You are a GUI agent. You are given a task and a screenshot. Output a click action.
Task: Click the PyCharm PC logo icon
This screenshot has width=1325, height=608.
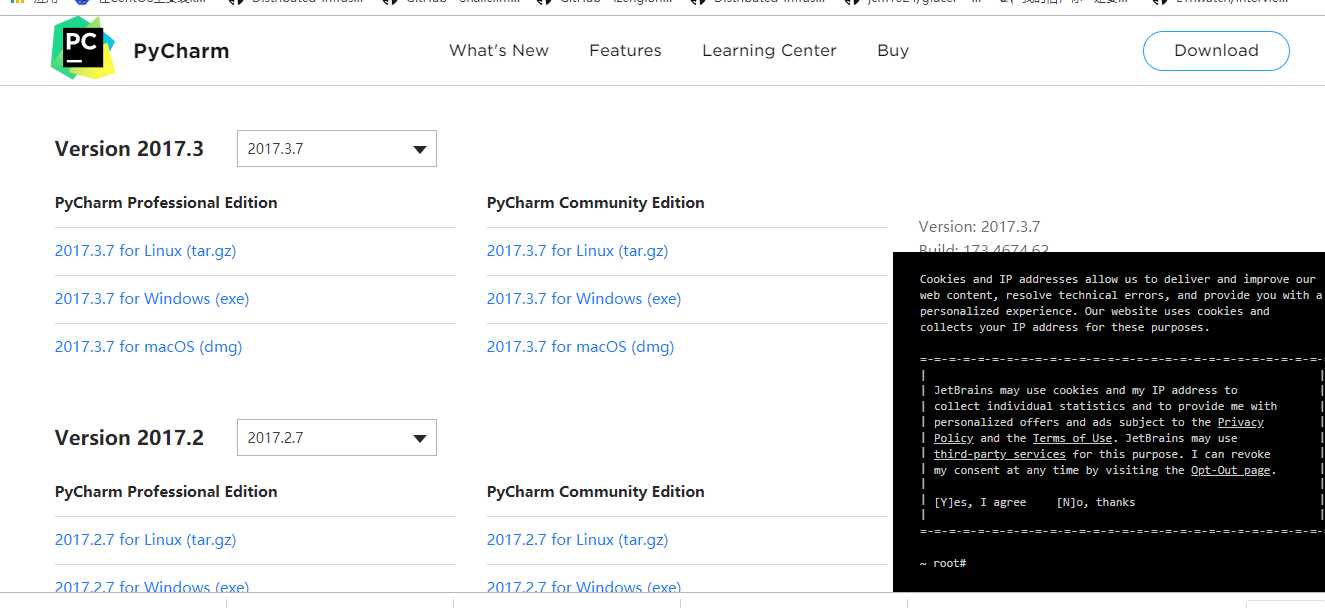pyautogui.click(x=83, y=49)
